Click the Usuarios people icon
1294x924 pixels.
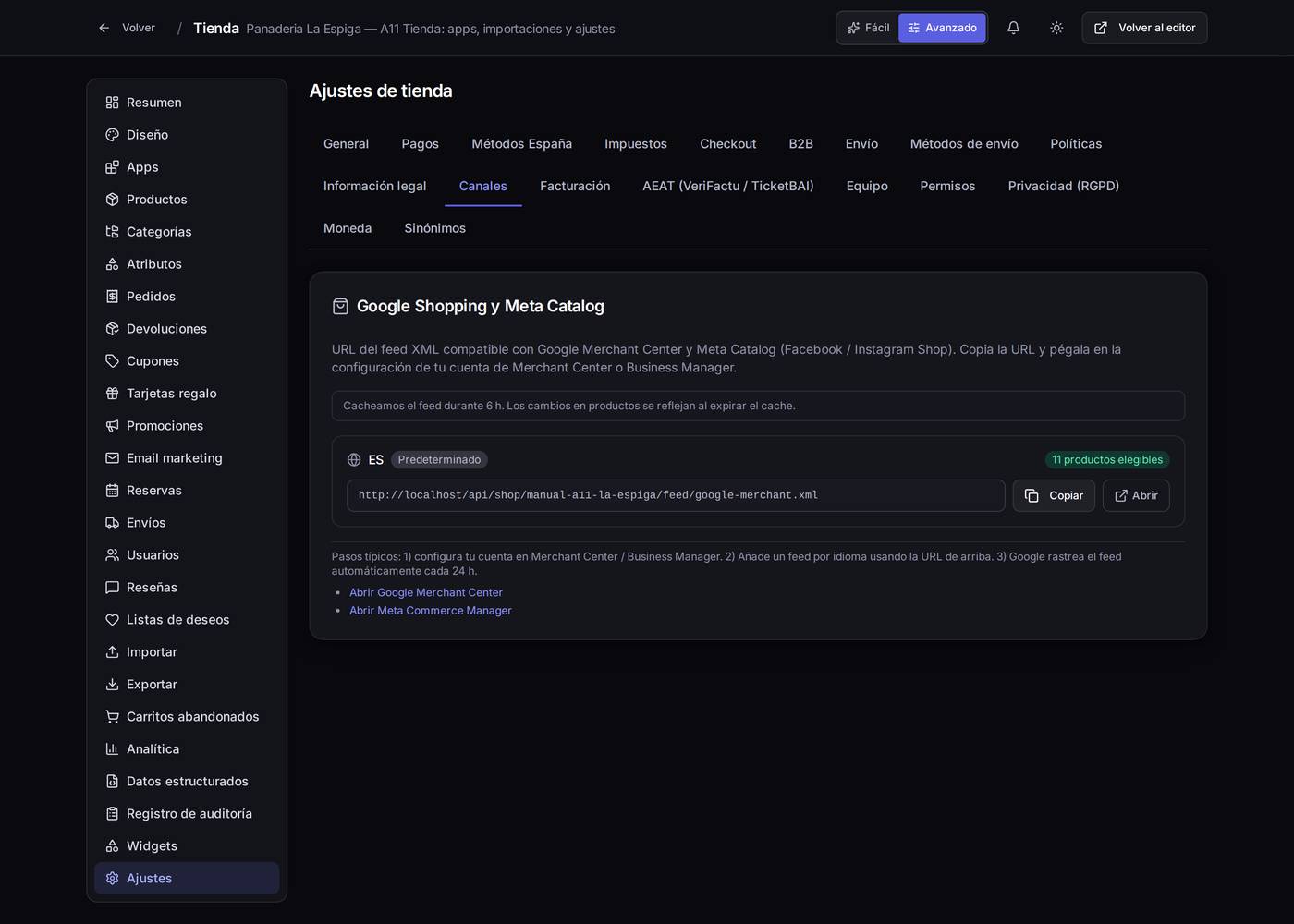click(112, 555)
